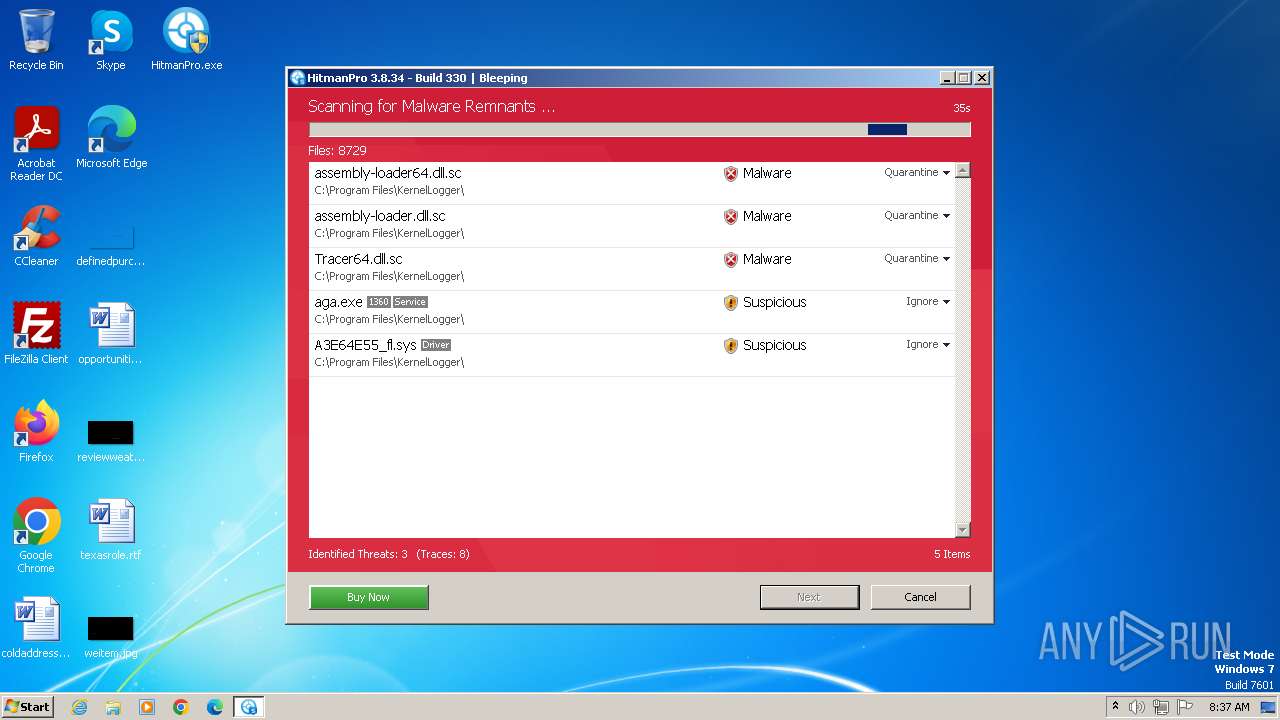Launch Google Chrome desktop shortcut
The image size is (1280, 720).
click(36, 535)
